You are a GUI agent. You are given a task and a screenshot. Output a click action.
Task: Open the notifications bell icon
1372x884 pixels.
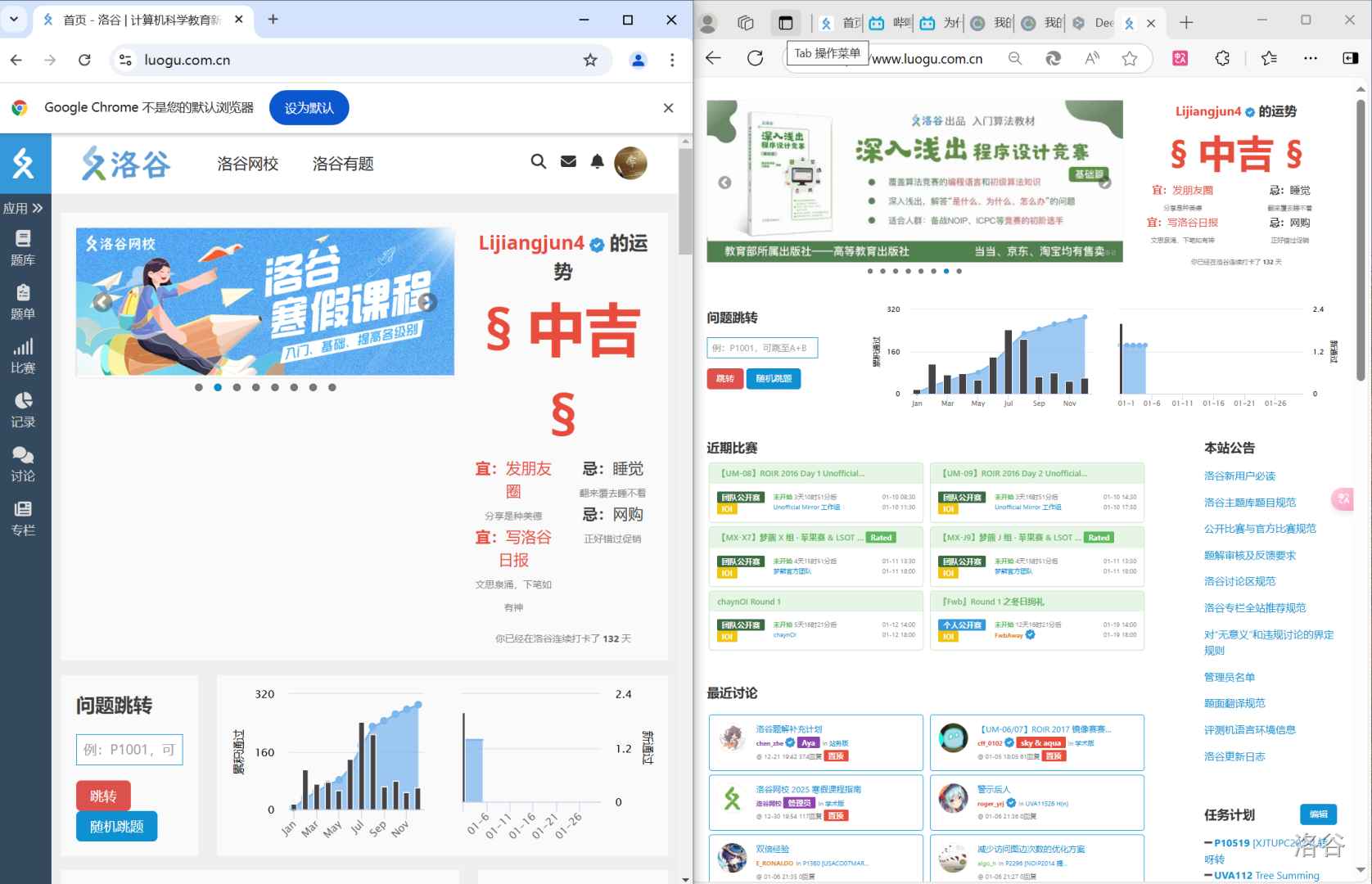(x=598, y=161)
